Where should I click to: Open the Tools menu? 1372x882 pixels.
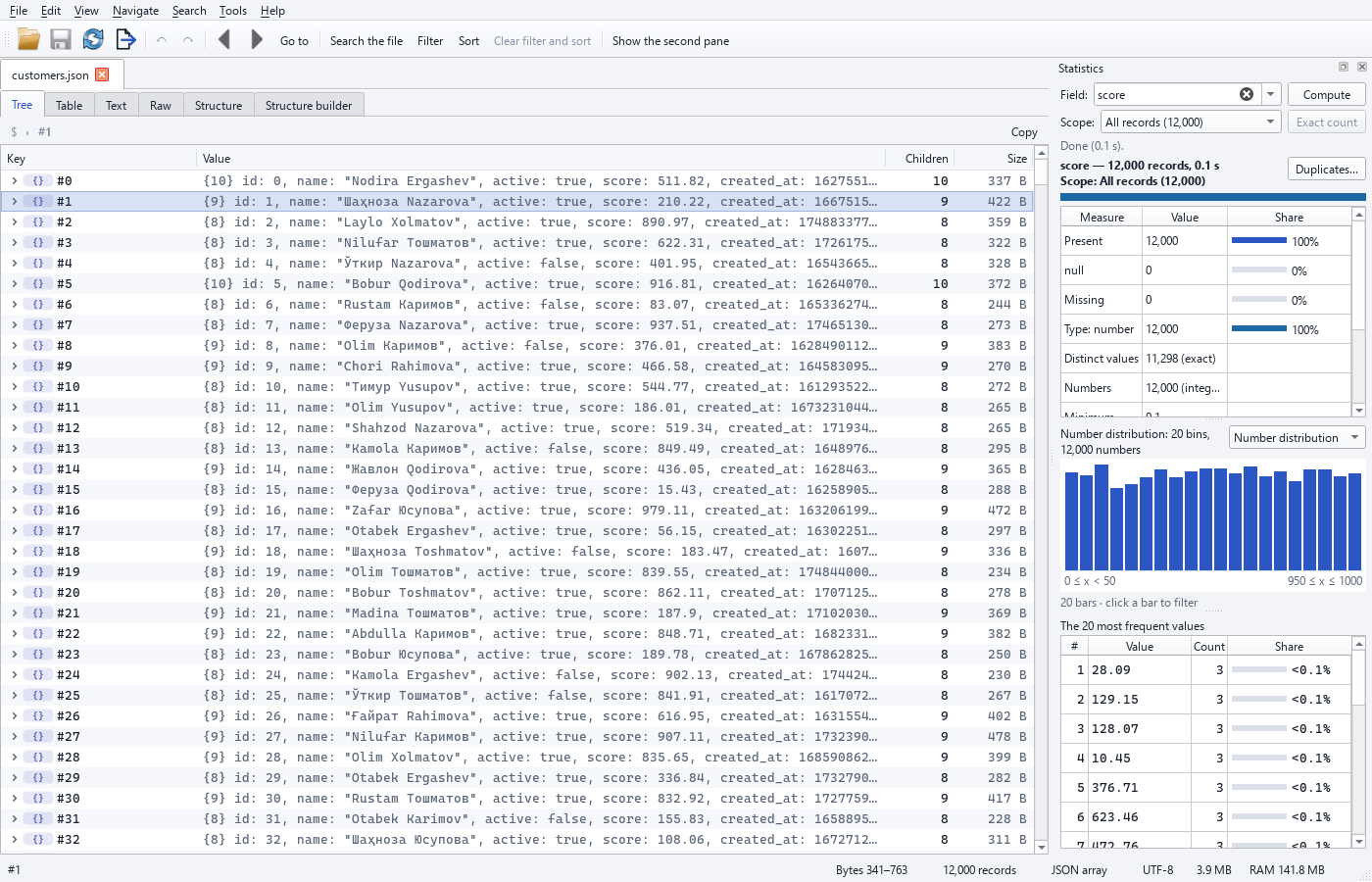tap(233, 10)
